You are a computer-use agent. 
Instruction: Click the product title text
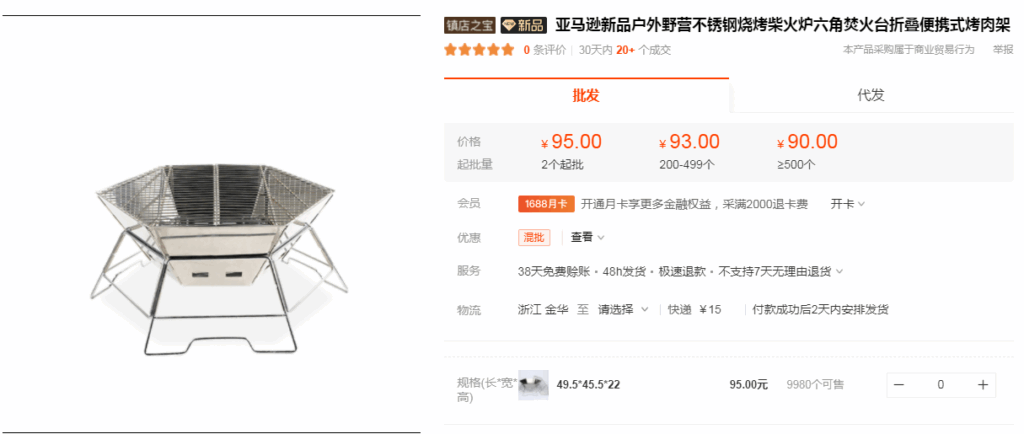point(783,25)
